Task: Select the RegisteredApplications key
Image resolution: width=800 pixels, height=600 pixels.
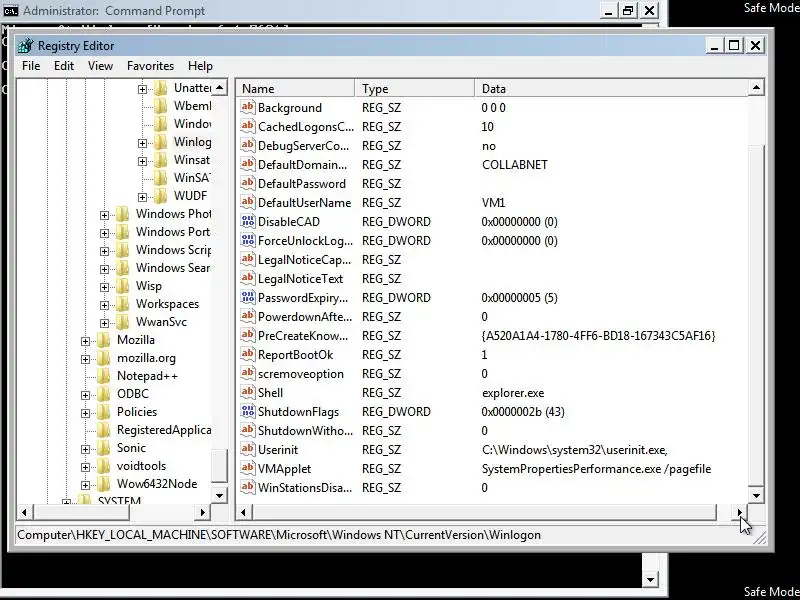Action: [x=164, y=430]
